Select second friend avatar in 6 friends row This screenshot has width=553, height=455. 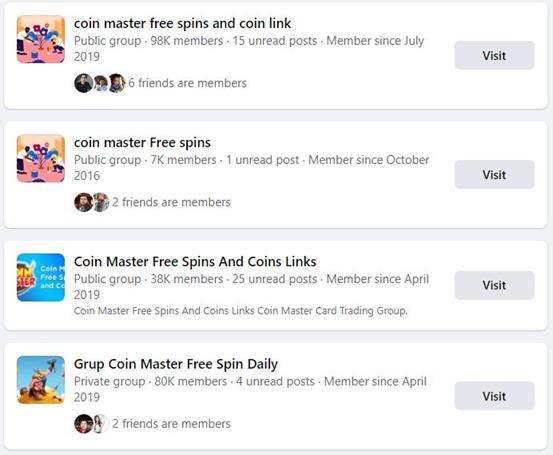coord(101,83)
